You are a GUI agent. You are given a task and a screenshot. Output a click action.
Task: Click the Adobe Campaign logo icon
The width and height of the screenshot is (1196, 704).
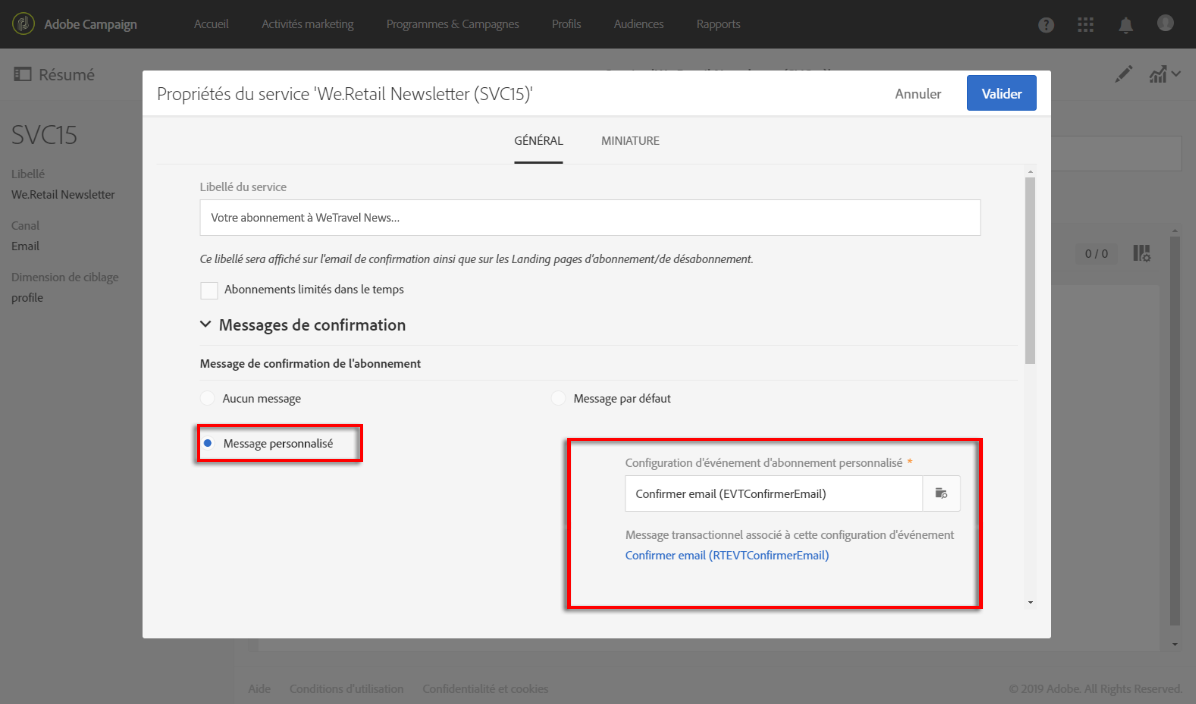(23, 24)
